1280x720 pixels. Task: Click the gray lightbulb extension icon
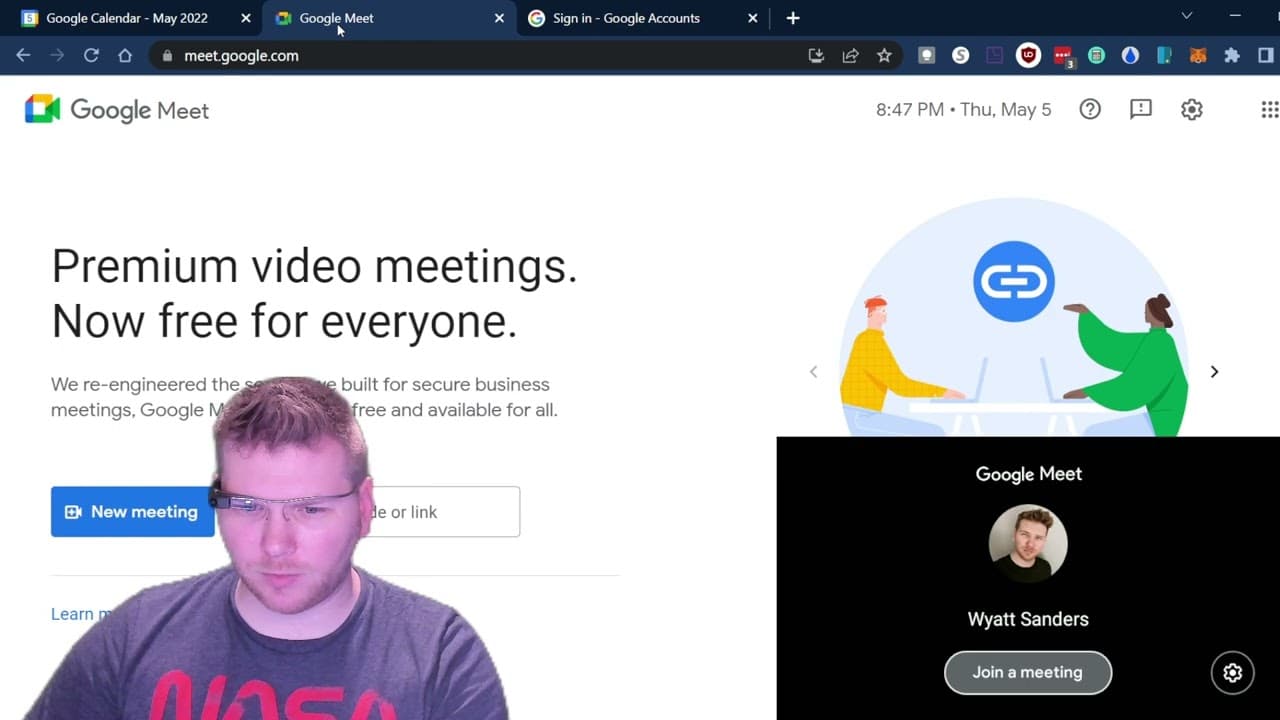(927, 56)
